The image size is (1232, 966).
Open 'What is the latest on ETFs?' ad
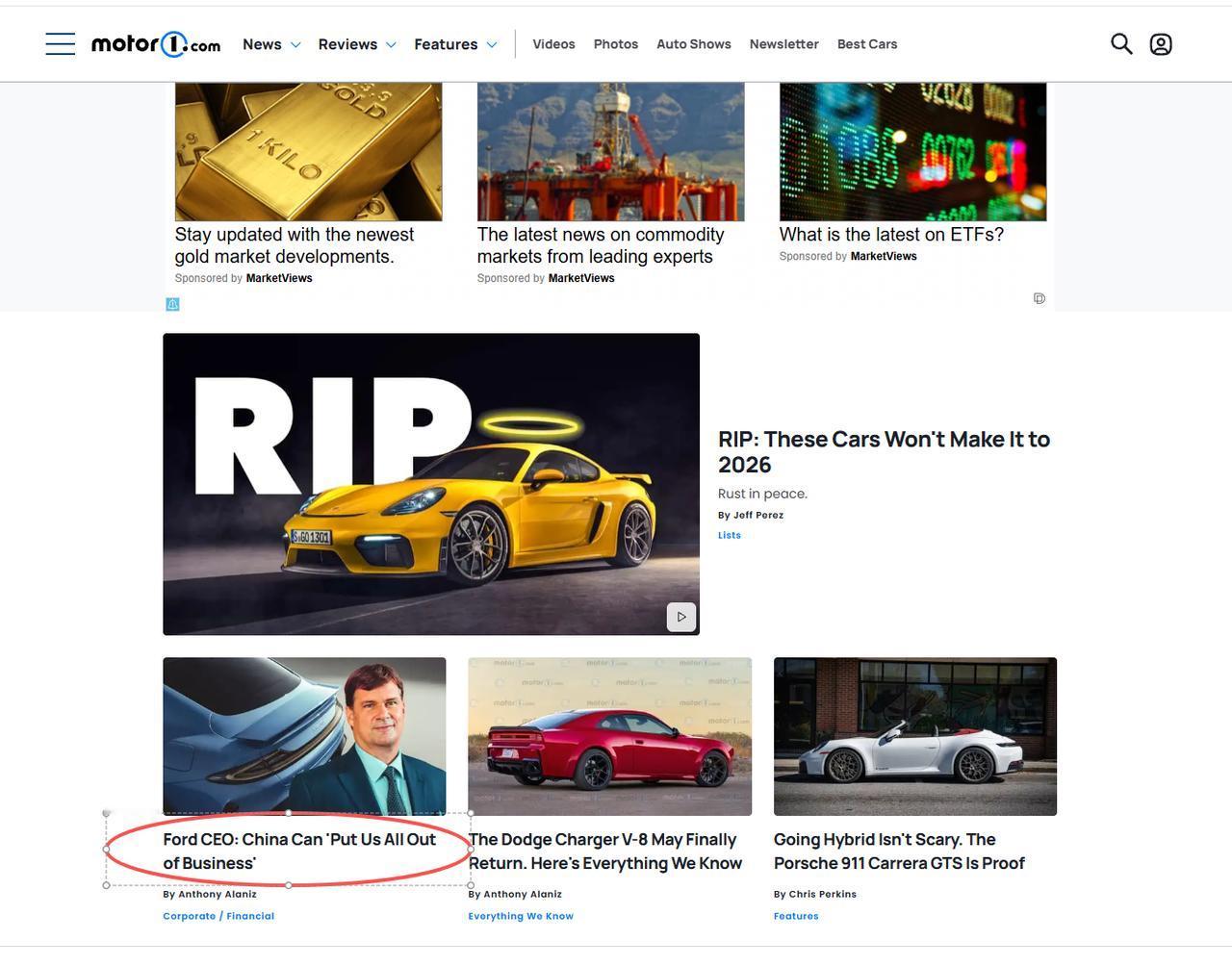coord(891,235)
